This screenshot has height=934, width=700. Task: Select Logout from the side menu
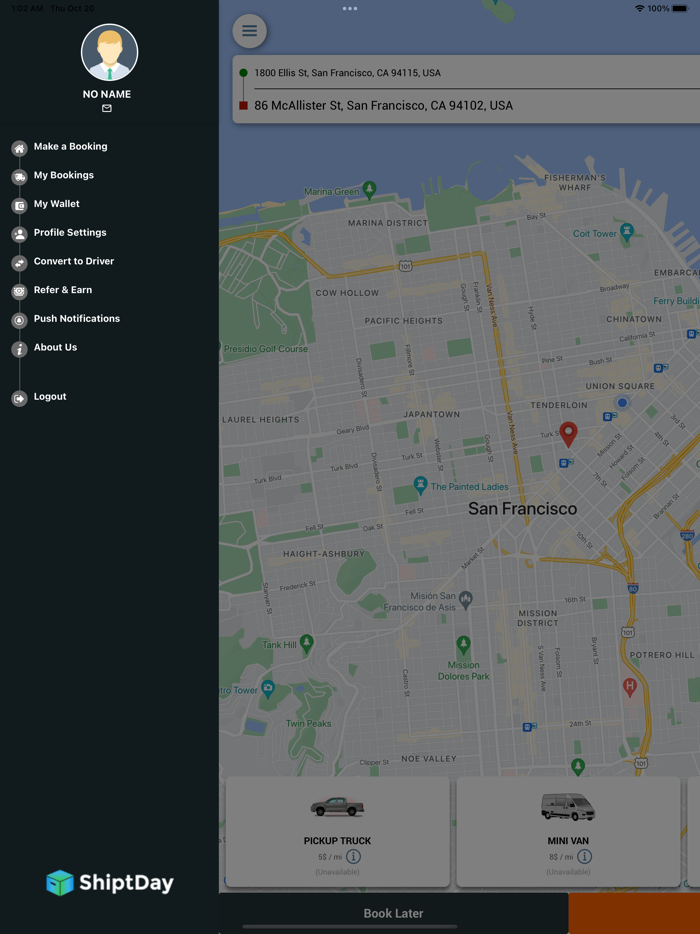click(50, 397)
